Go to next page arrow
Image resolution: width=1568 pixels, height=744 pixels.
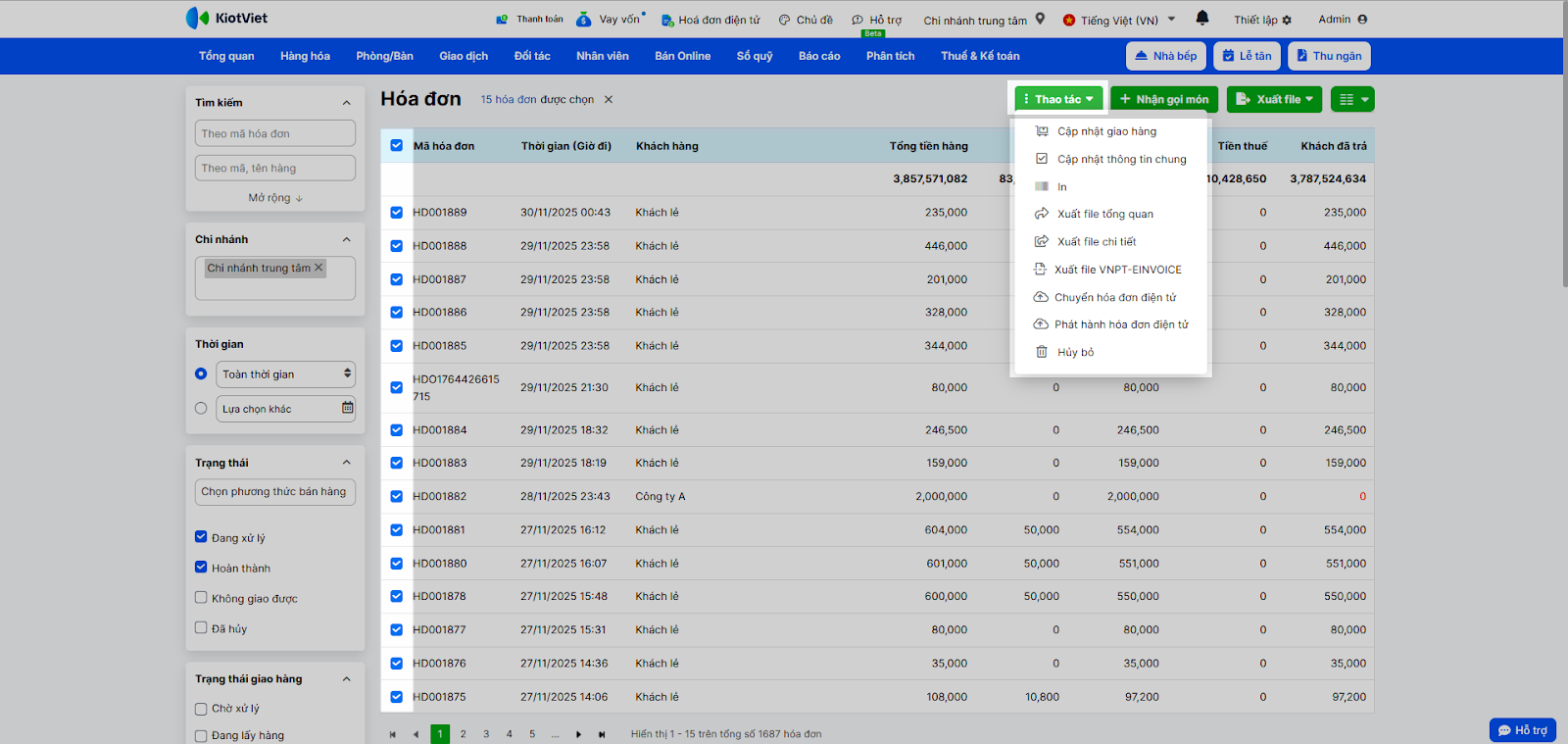click(578, 734)
